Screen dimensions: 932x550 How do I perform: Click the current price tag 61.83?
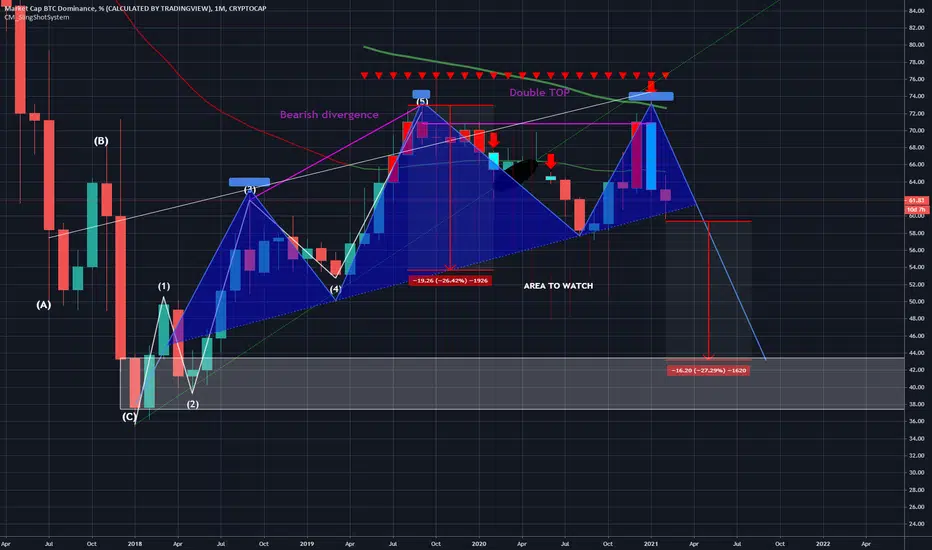point(916,201)
